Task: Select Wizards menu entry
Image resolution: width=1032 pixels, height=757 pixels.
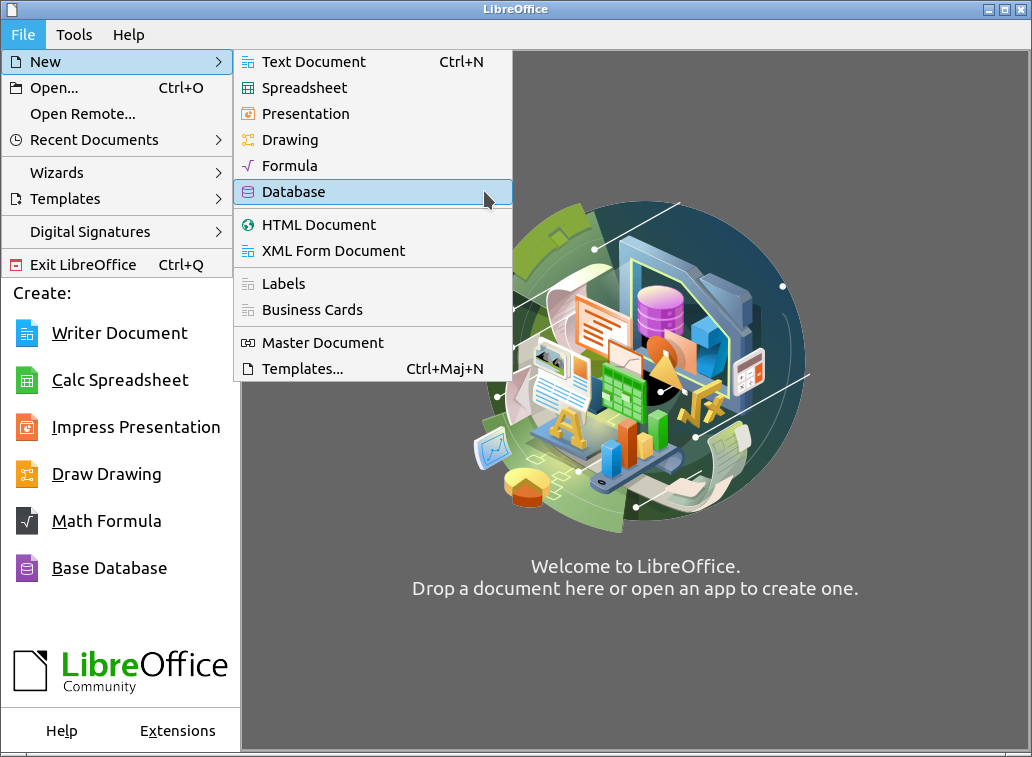Action: click(x=117, y=173)
